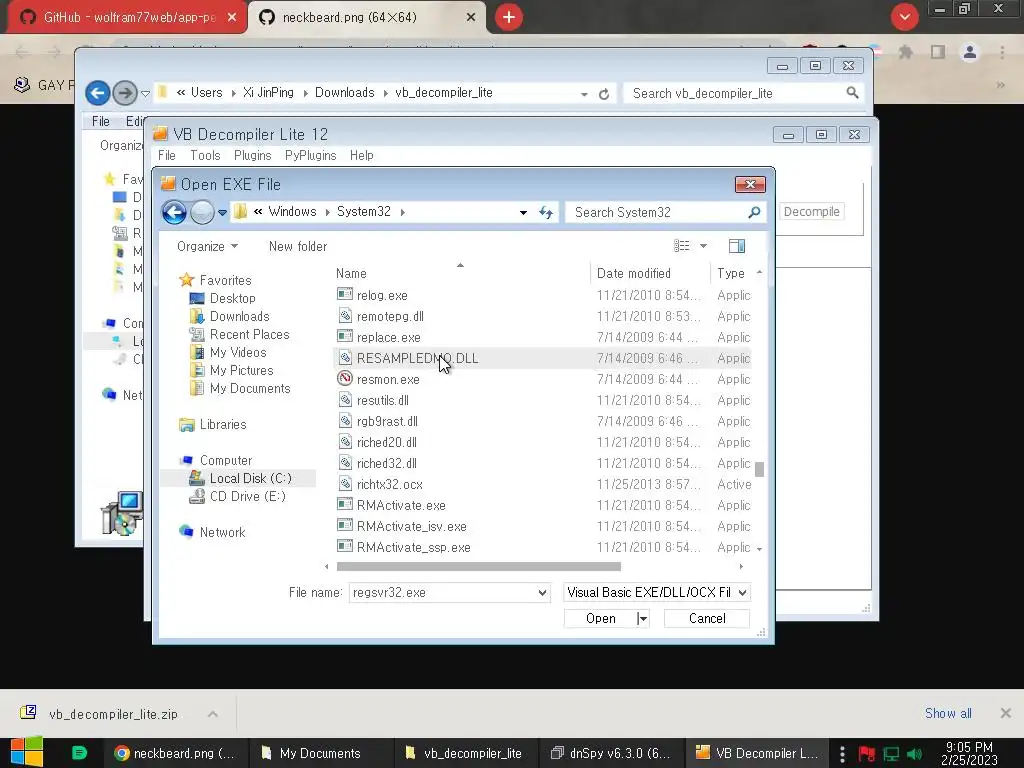Image resolution: width=1024 pixels, height=768 pixels.
Task: Click Explorer window Back arrow near Users path
Action: (x=97, y=93)
